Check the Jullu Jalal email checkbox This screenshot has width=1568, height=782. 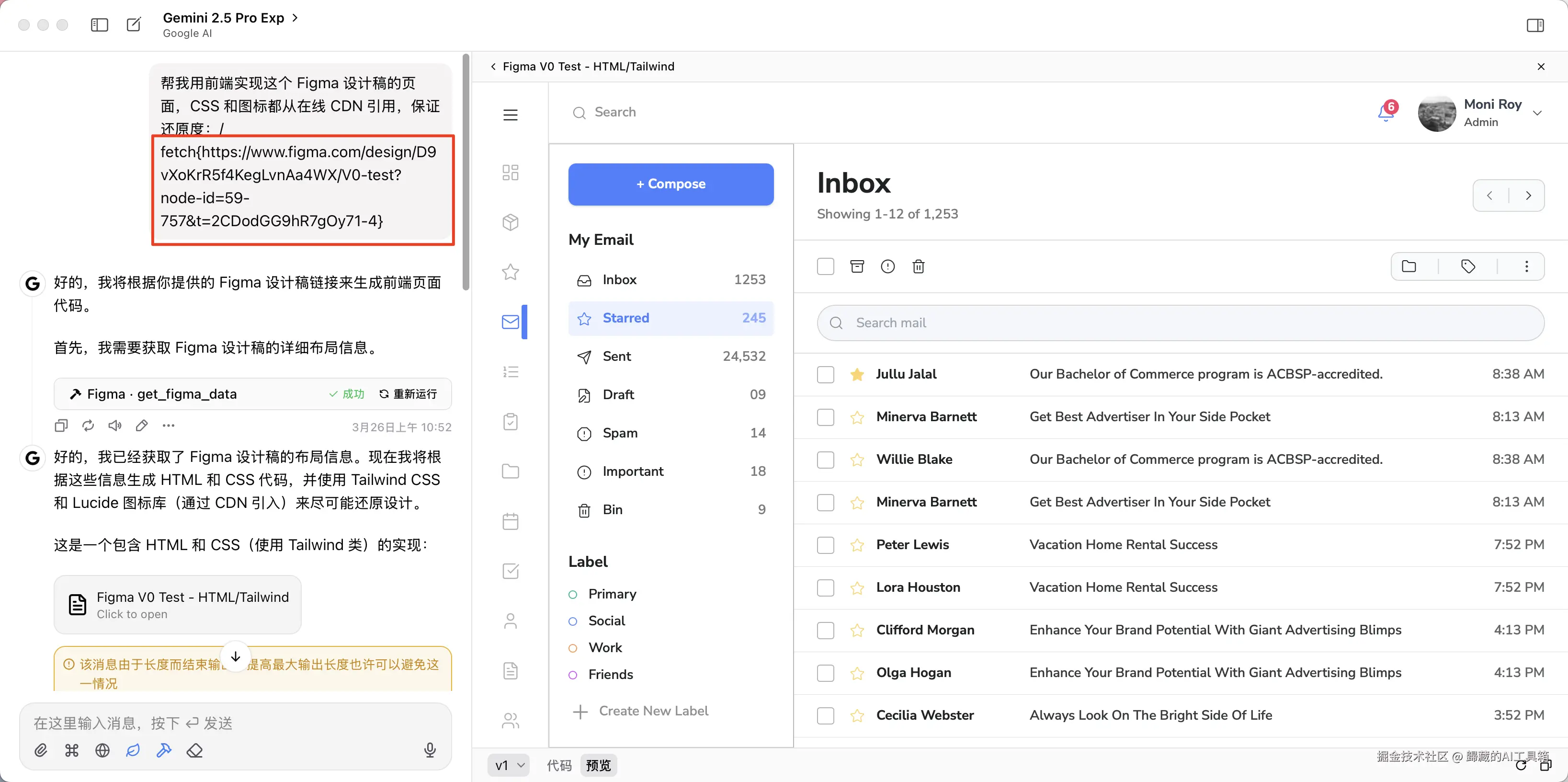825,375
